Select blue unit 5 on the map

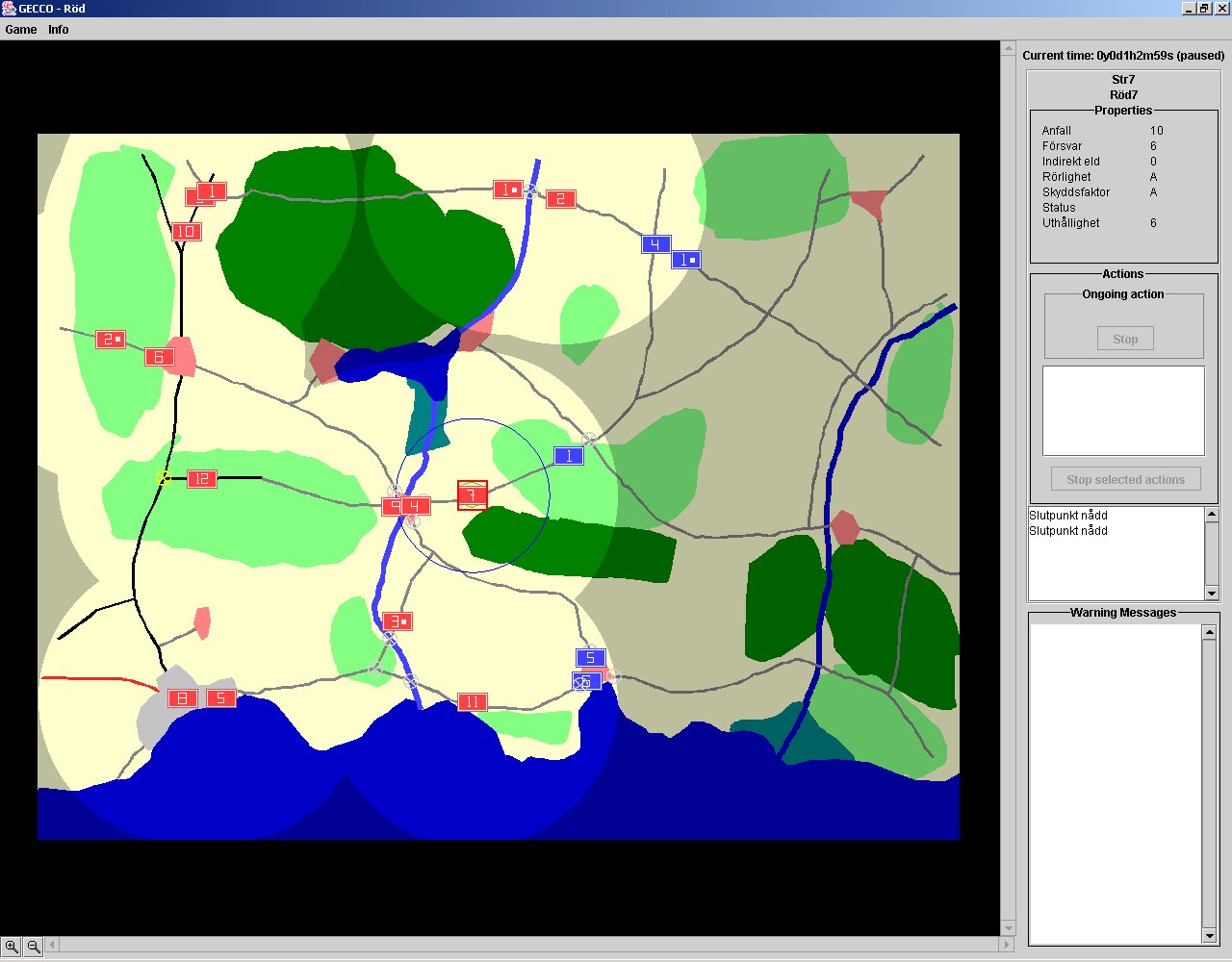click(590, 658)
